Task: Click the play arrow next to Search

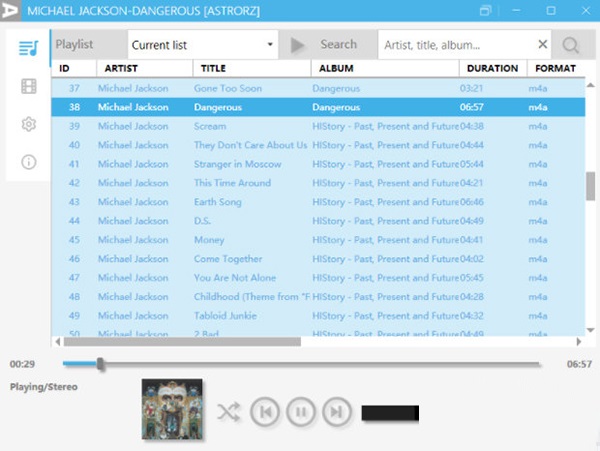Action: [297, 45]
